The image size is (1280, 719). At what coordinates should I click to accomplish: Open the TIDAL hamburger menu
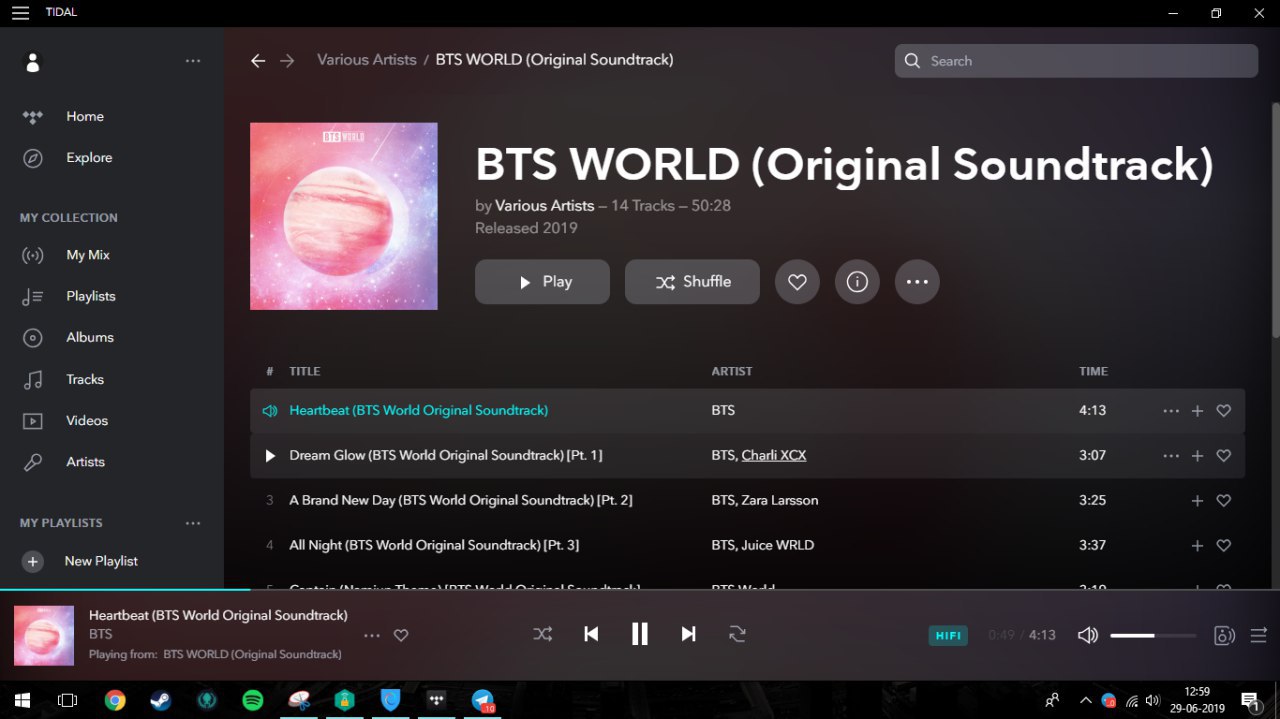tap(20, 13)
